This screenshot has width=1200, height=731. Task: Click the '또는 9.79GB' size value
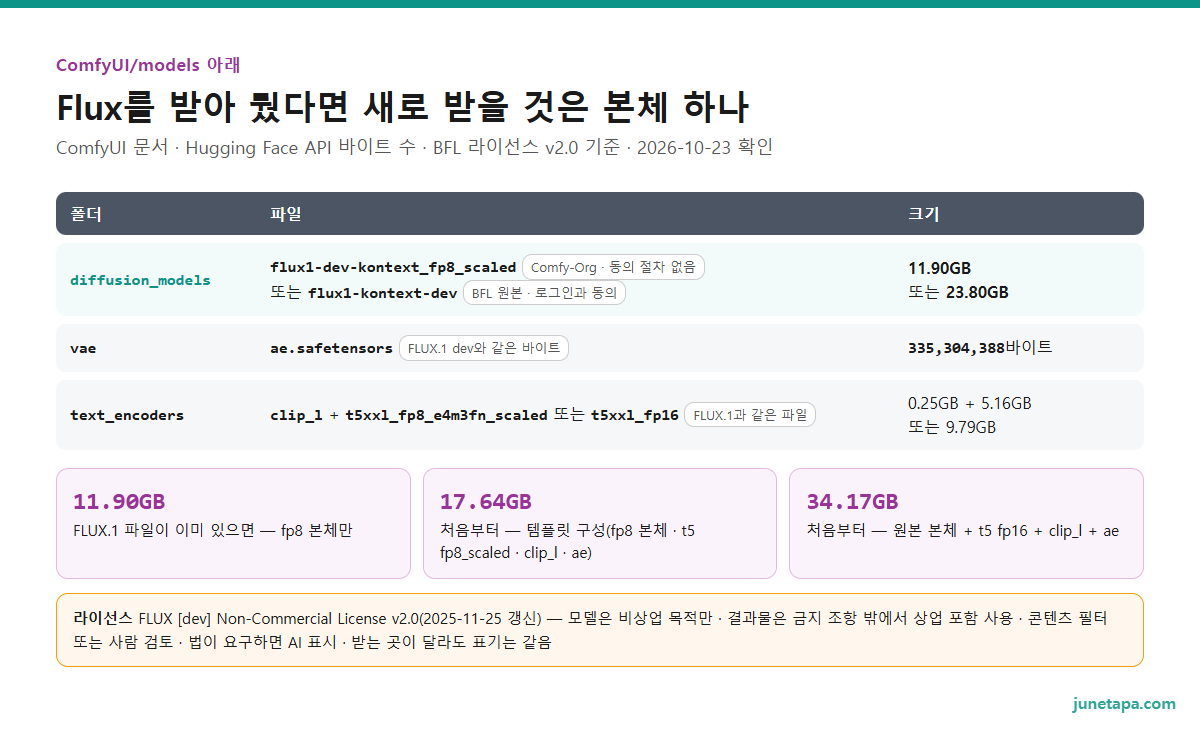click(951, 427)
